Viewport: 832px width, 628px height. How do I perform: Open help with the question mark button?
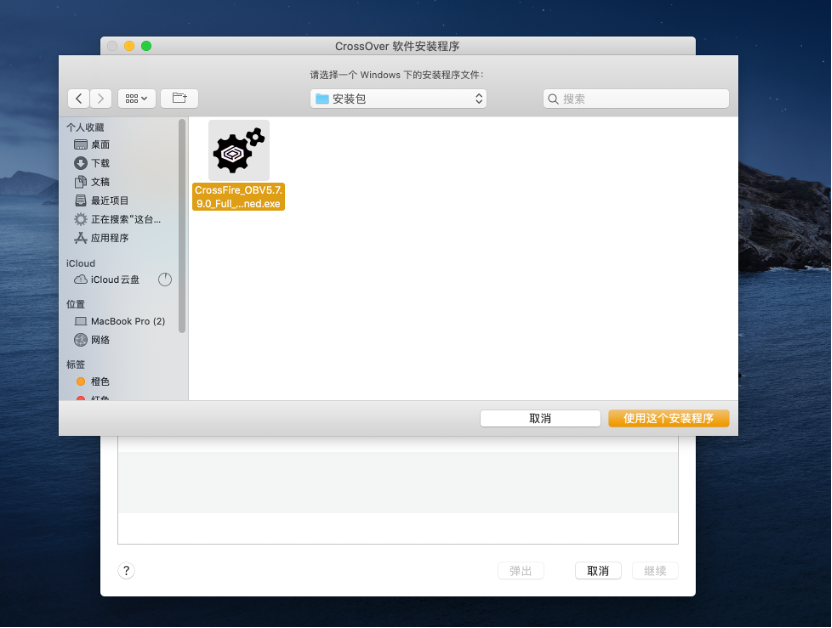pos(126,571)
